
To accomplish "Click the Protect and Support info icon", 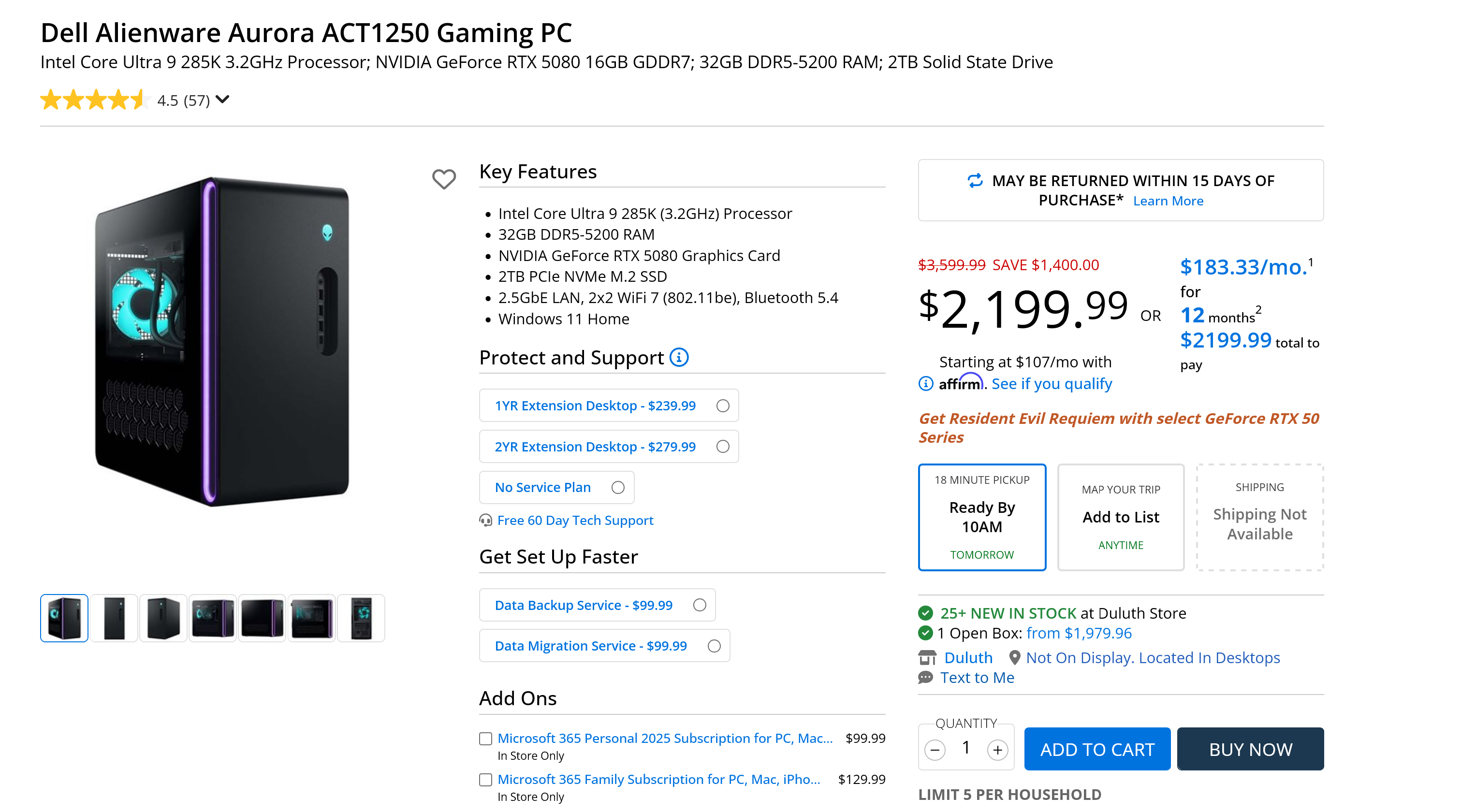I will click(x=679, y=357).
